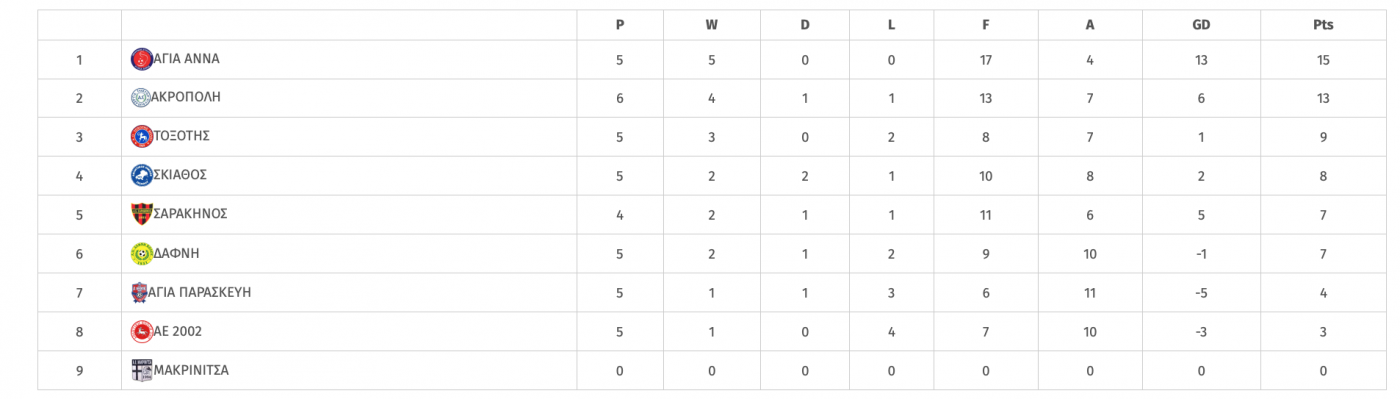
Task: Click the 15 points cell for ΑΓΙΑ ΑΝΝΑ
Action: (1323, 59)
